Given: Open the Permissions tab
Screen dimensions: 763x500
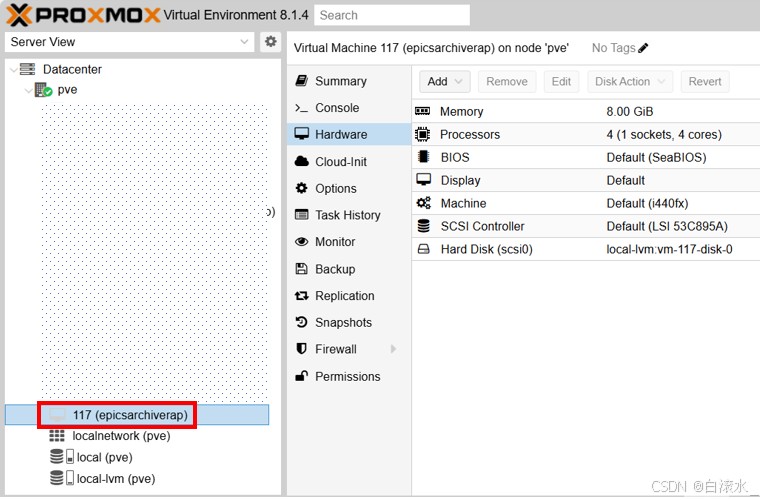Looking at the screenshot, I should click(x=349, y=376).
